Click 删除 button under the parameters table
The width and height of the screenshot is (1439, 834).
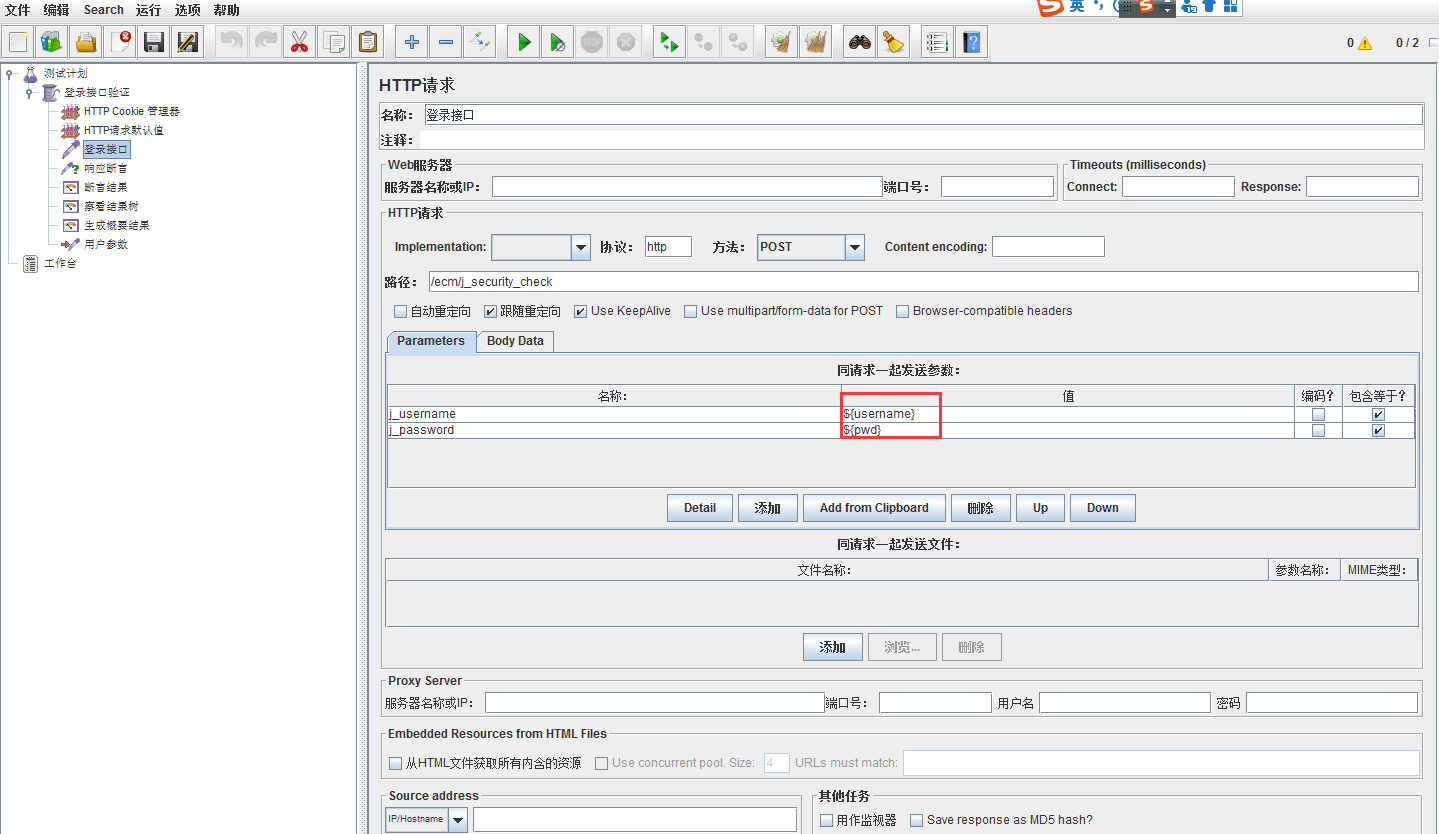click(981, 508)
